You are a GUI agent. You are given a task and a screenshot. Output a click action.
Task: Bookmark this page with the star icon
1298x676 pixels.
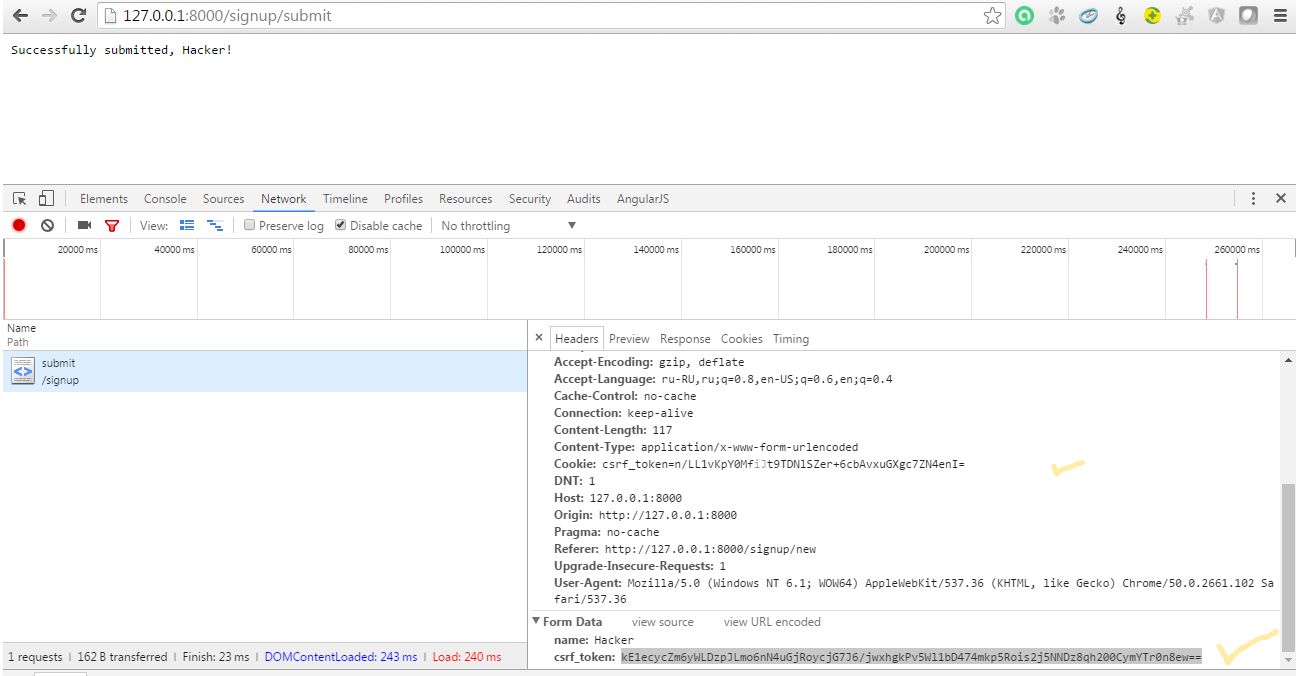992,16
